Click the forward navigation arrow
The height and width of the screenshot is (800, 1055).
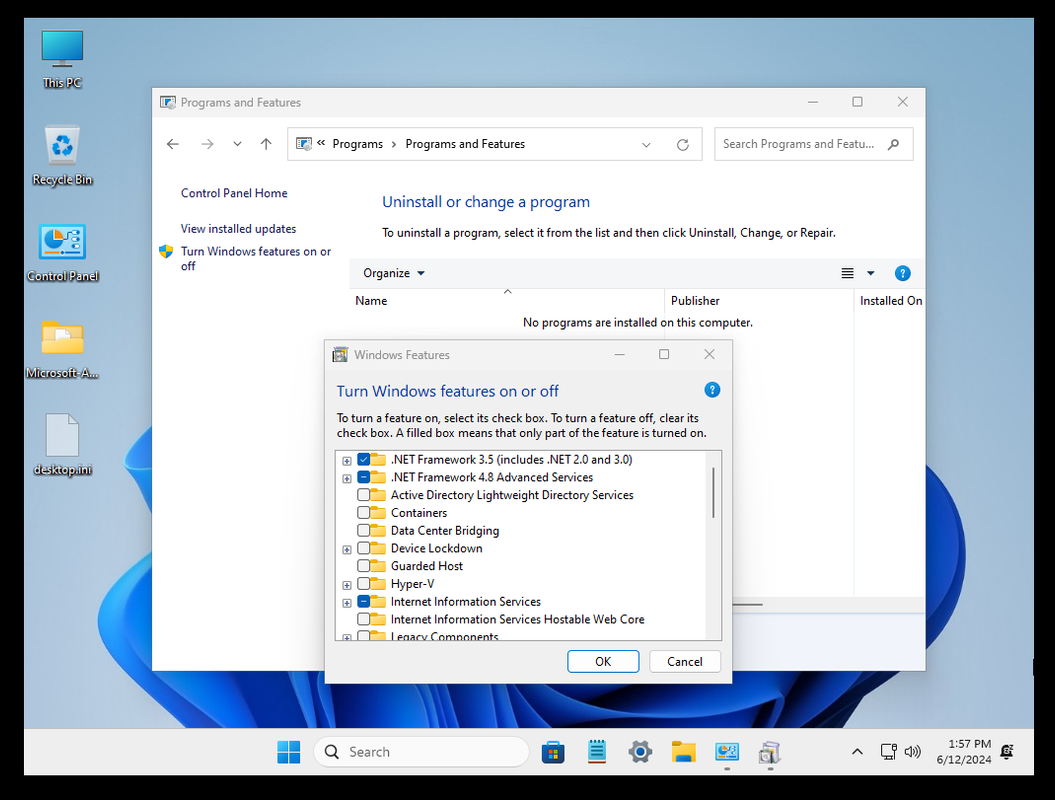[207, 144]
